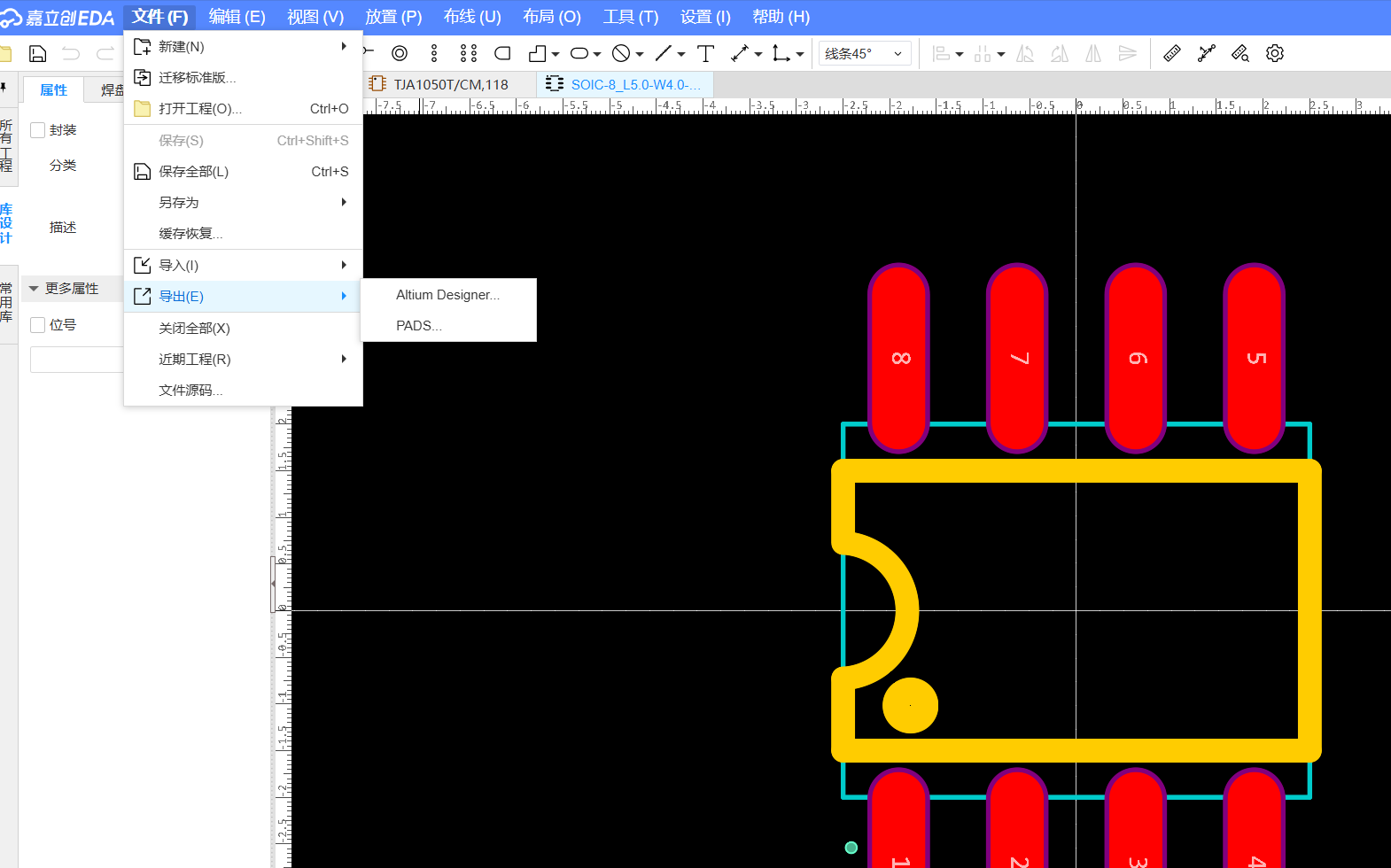Click the save icon in the toolbar
This screenshot has width=1391, height=868.
[x=37, y=54]
